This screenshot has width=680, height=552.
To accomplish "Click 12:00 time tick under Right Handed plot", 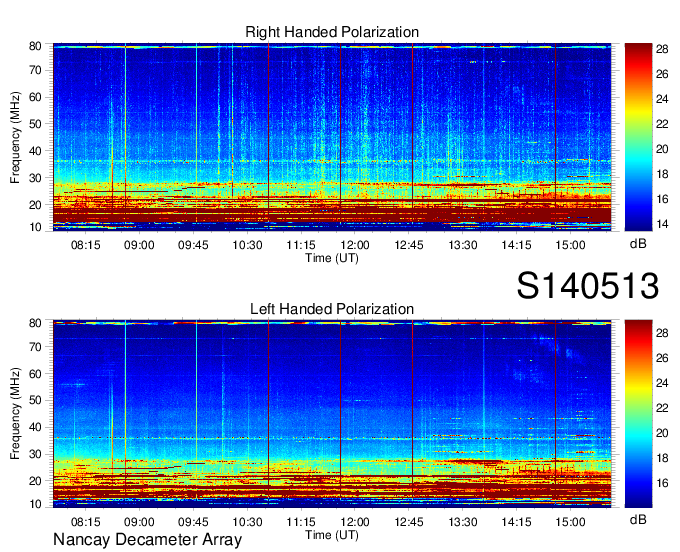I will click(355, 245).
